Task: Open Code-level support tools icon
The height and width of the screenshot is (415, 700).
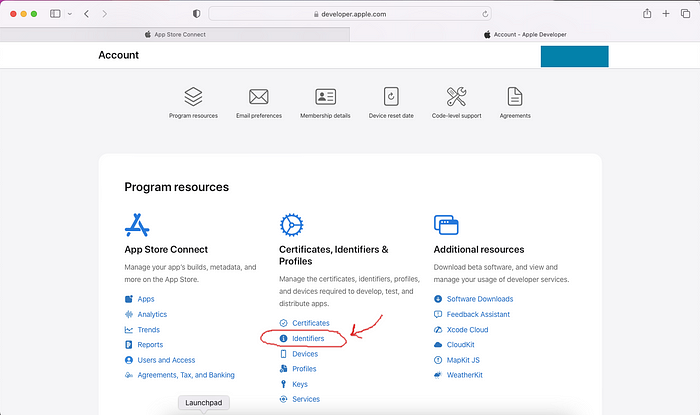Action: 456,96
